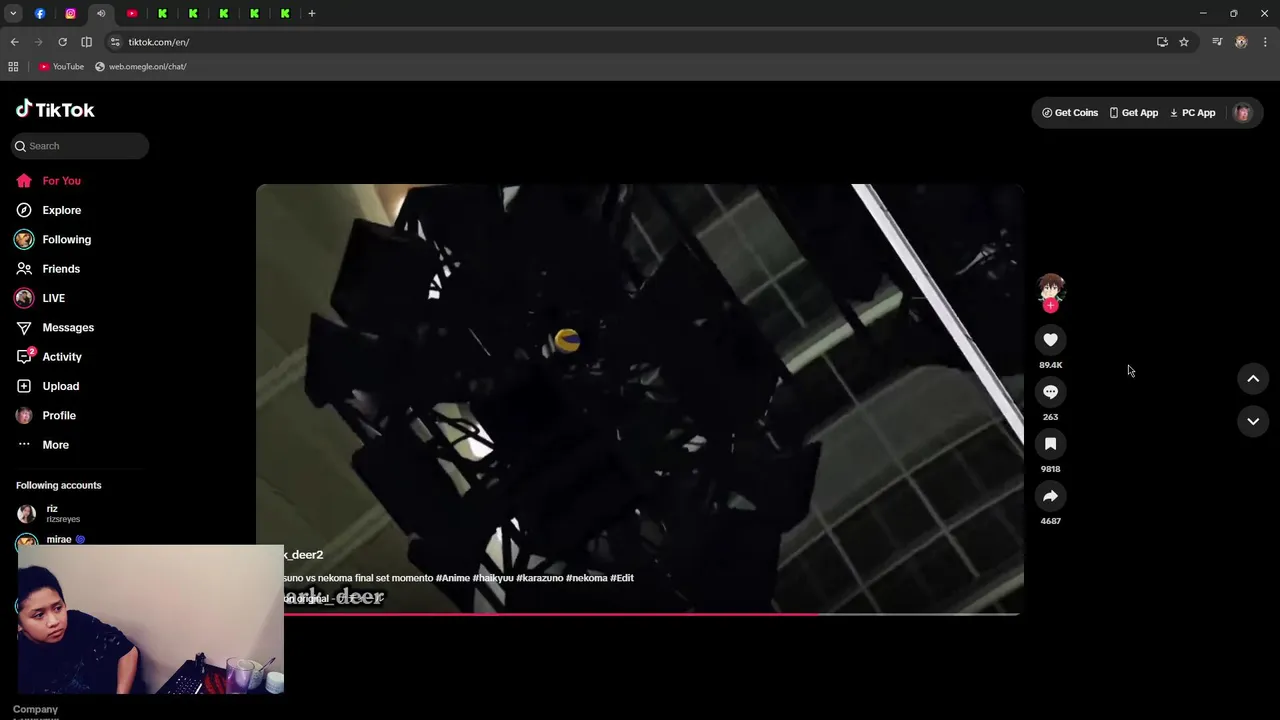Viewport: 1280px width, 720px height.
Task: Reload the page
Action: [62, 42]
